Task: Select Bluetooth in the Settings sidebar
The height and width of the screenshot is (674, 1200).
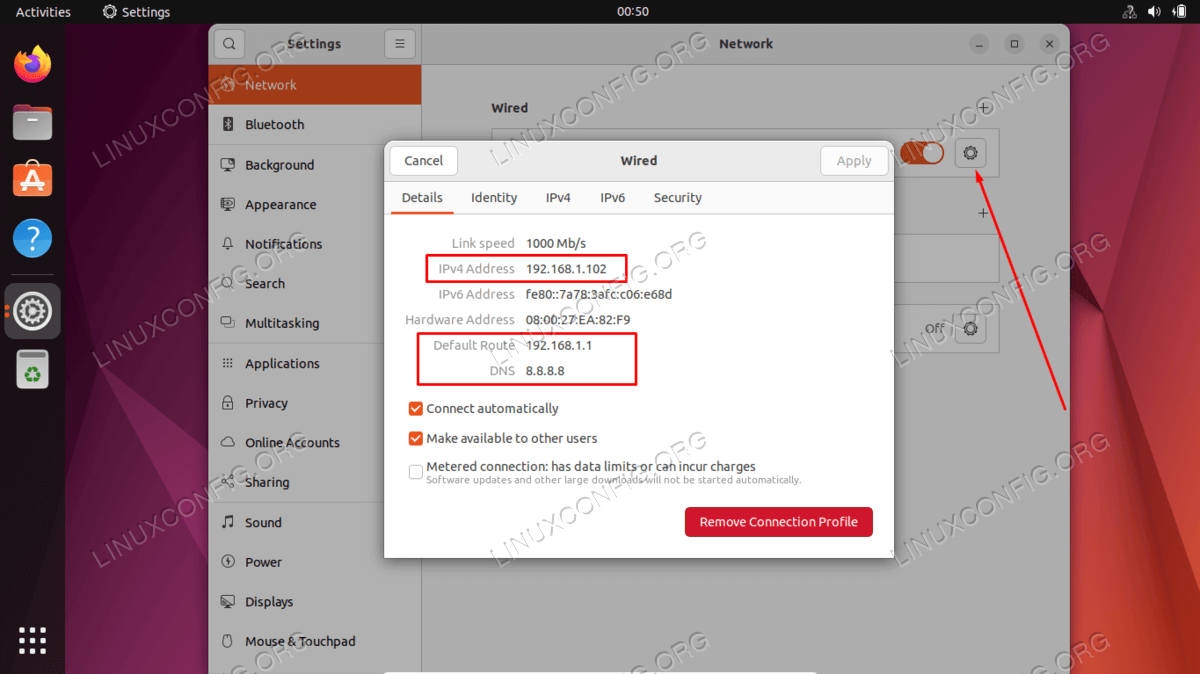Action: click(x=314, y=125)
